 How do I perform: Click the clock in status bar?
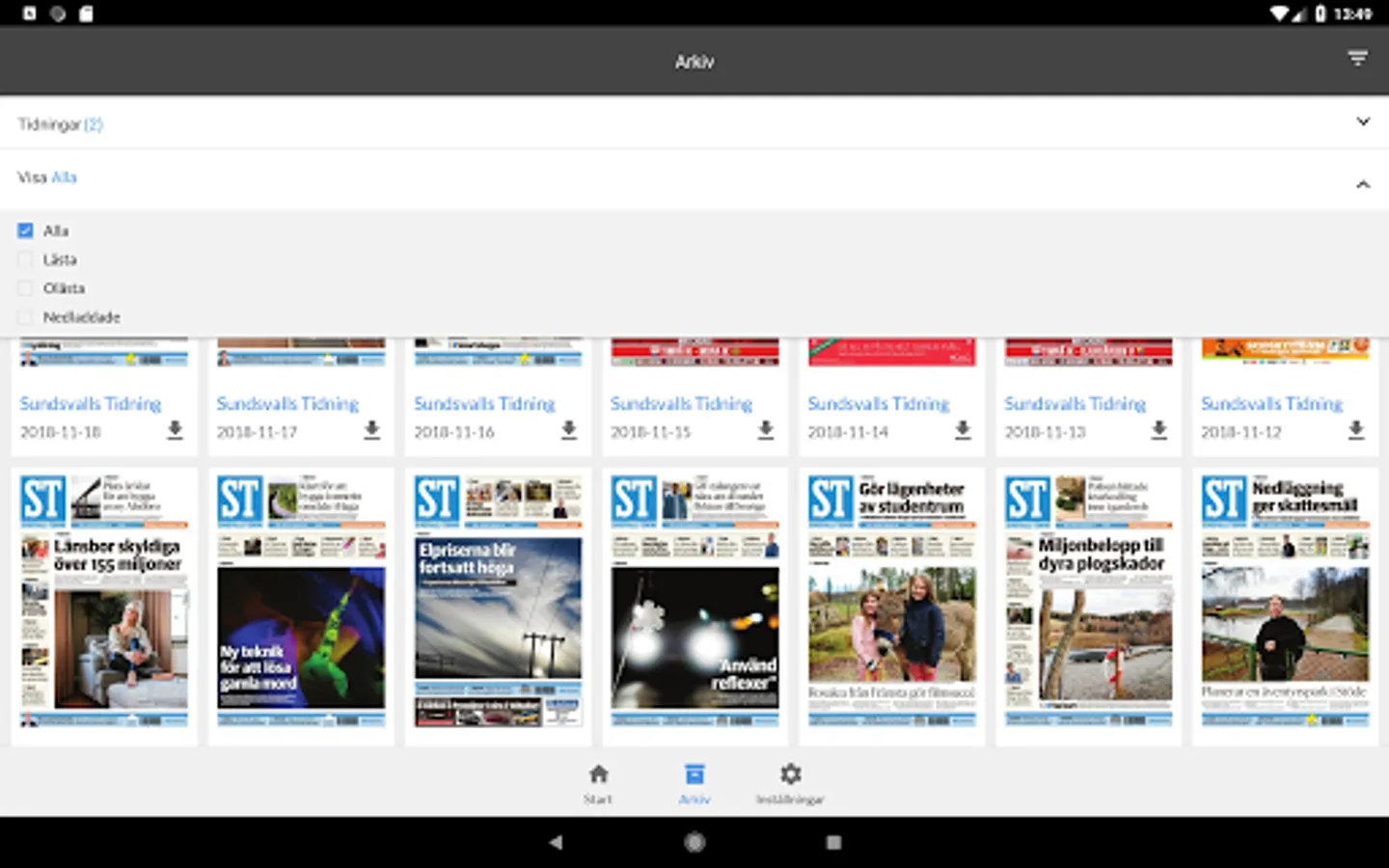point(1352,14)
